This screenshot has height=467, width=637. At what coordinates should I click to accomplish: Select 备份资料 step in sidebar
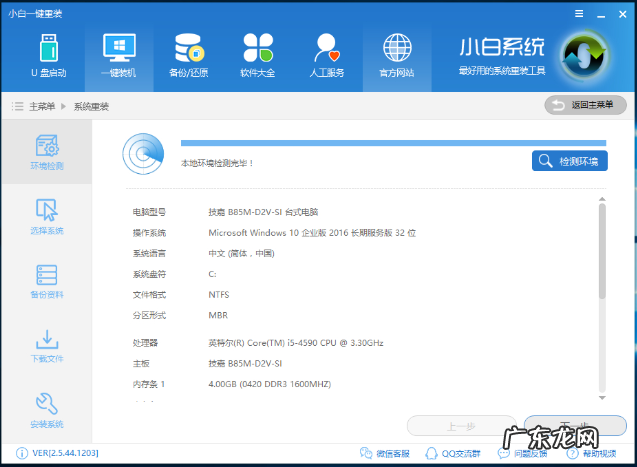47,281
